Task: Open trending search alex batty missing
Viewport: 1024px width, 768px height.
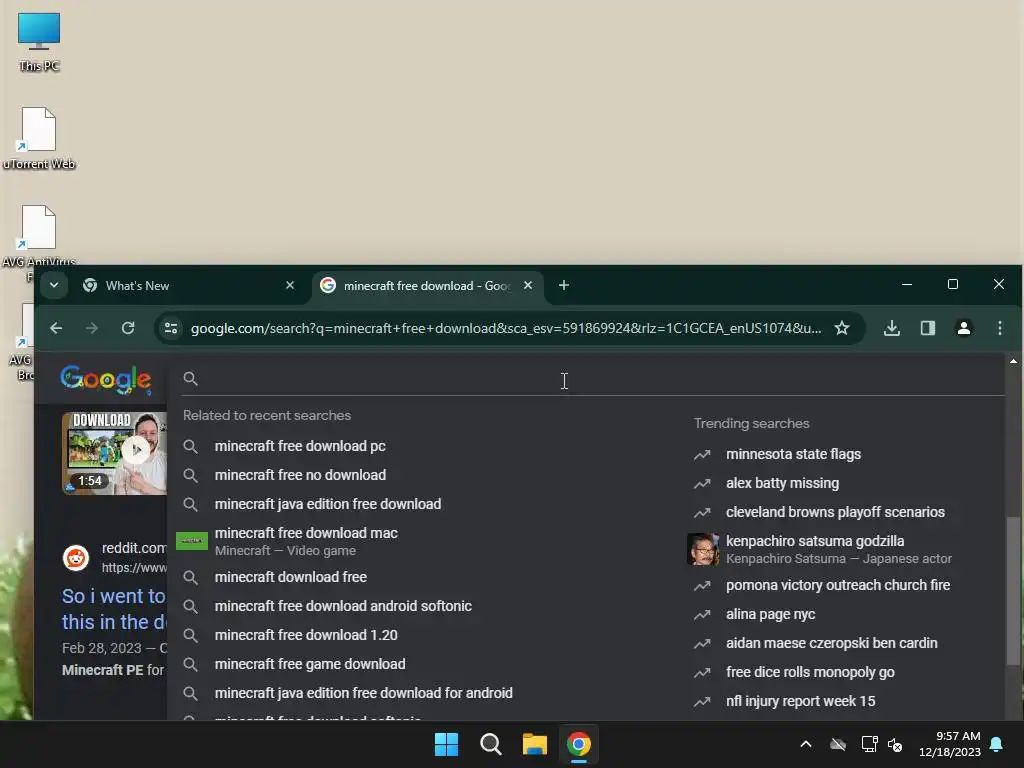Action: [x=782, y=483]
